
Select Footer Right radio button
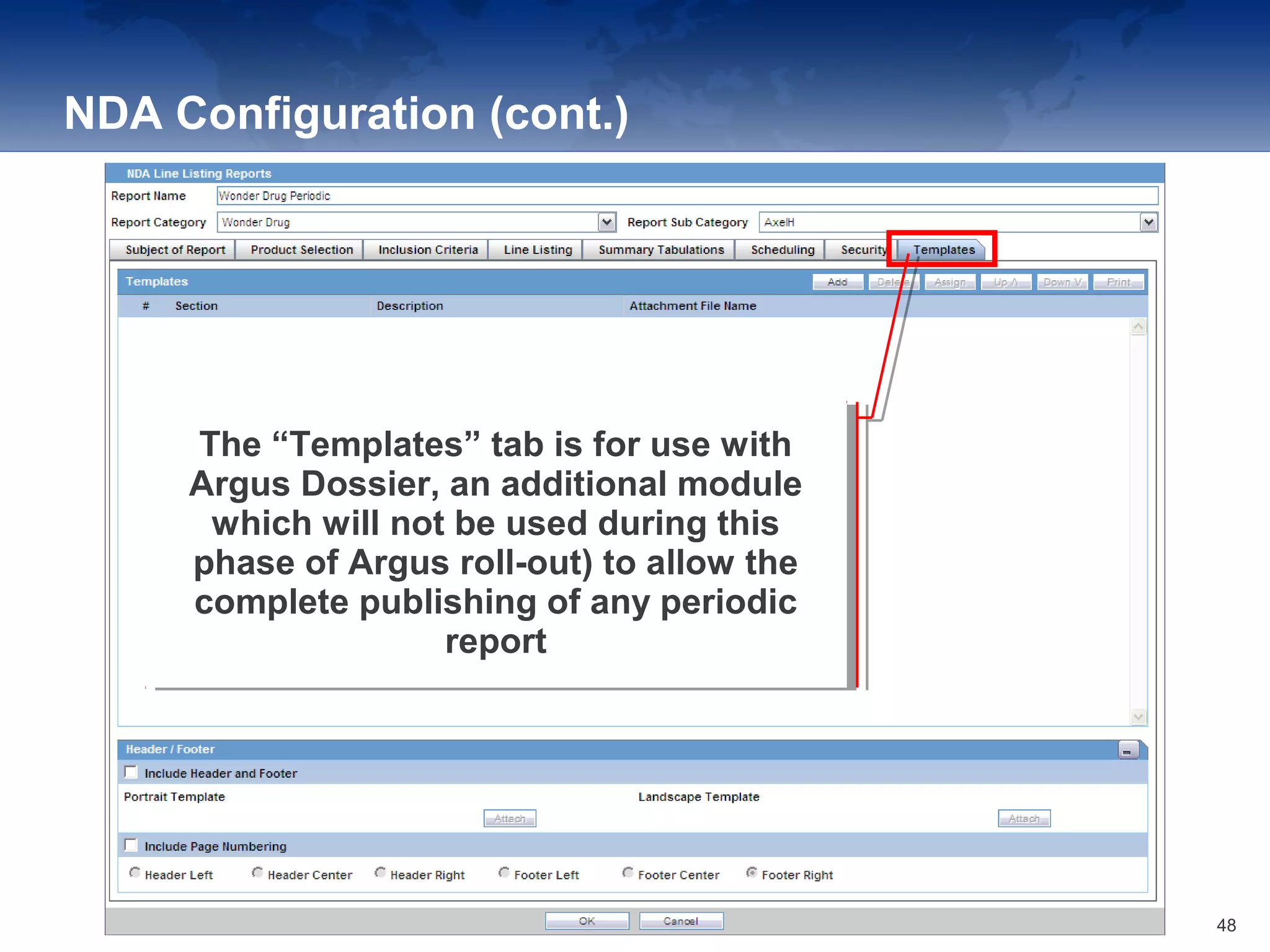(x=752, y=873)
